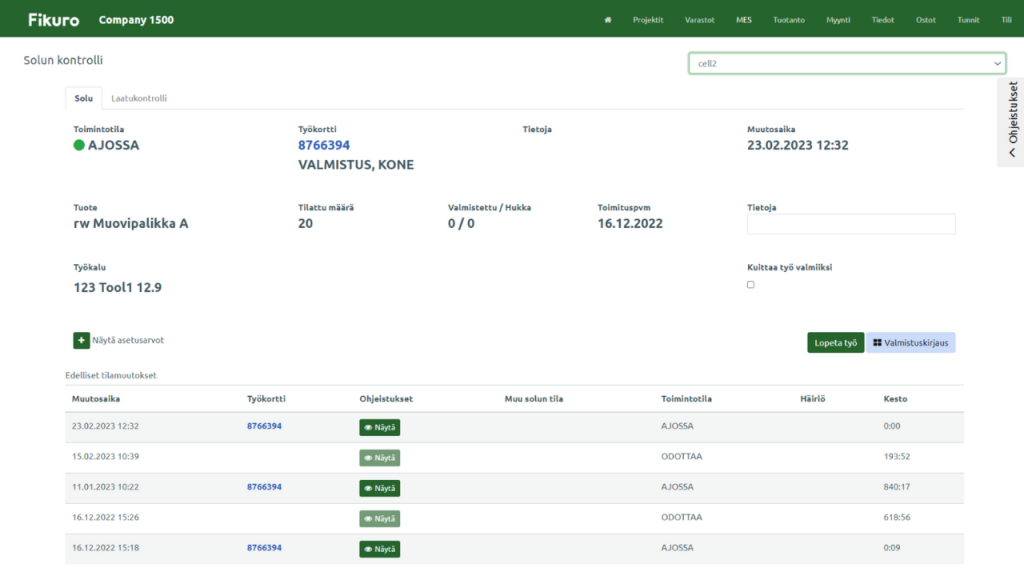Click ODOTTAA in the 15.02.2023 row
The width and height of the screenshot is (1024, 576).
(682, 456)
